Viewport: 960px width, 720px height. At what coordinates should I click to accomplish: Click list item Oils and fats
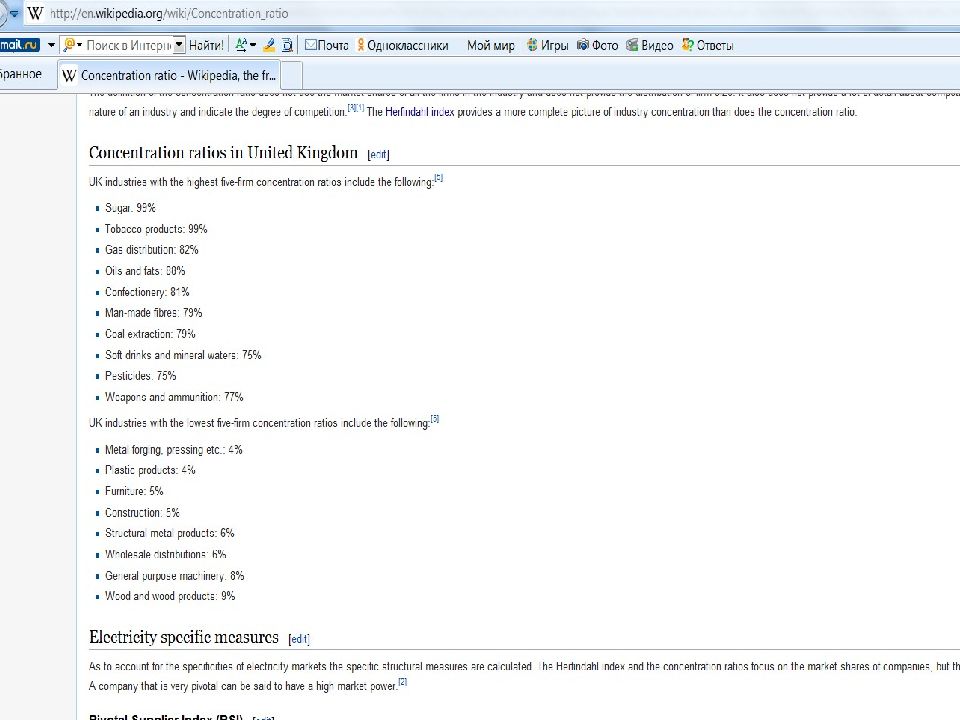[x=145, y=271]
